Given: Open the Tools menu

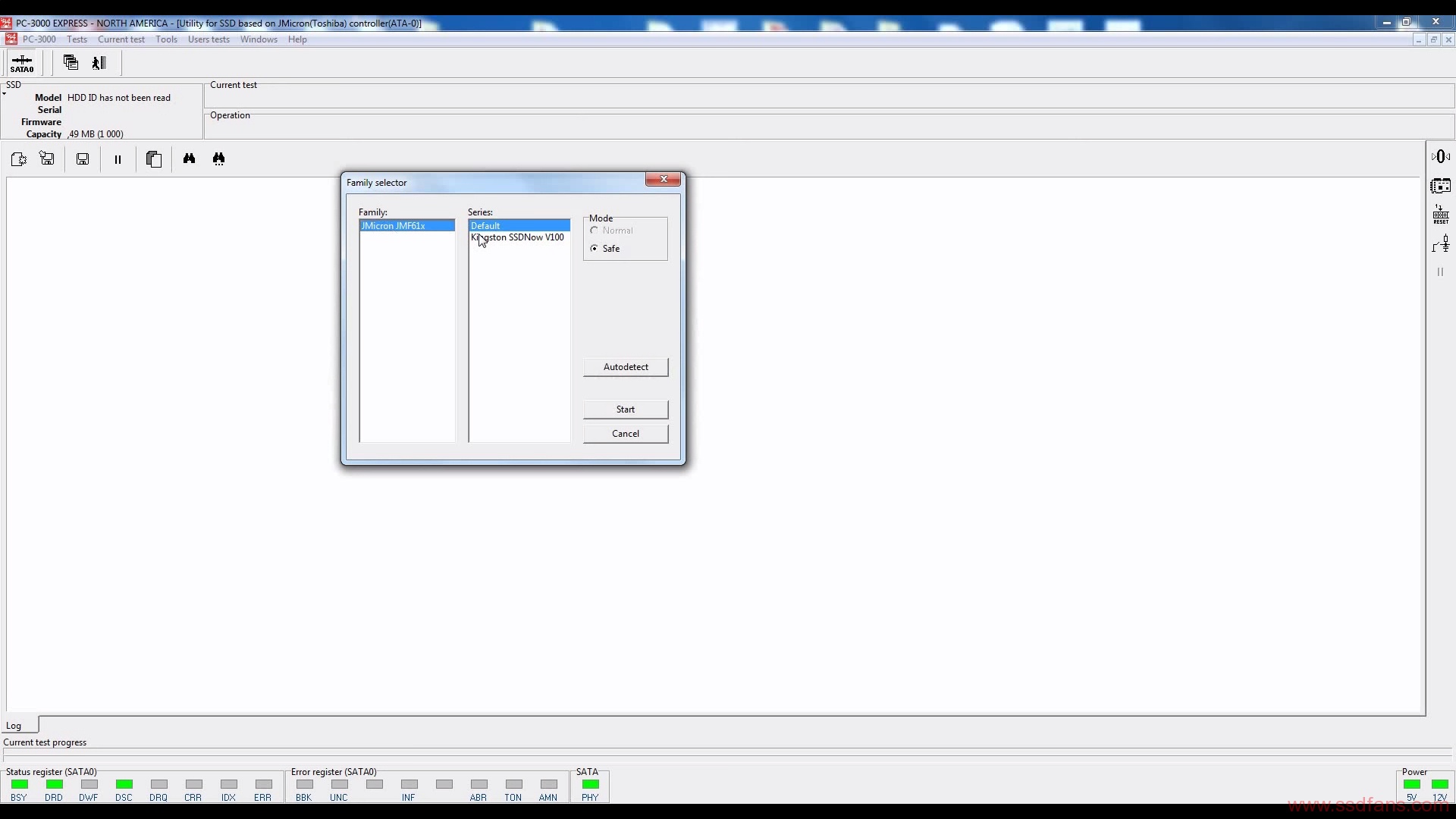Looking at the screenshot, I should [166, 39].
